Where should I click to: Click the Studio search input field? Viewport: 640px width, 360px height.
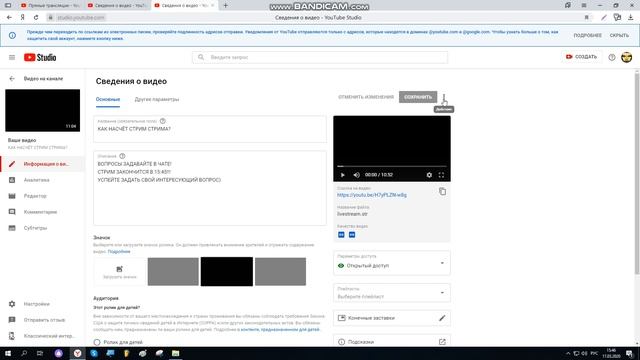(320, 58)
